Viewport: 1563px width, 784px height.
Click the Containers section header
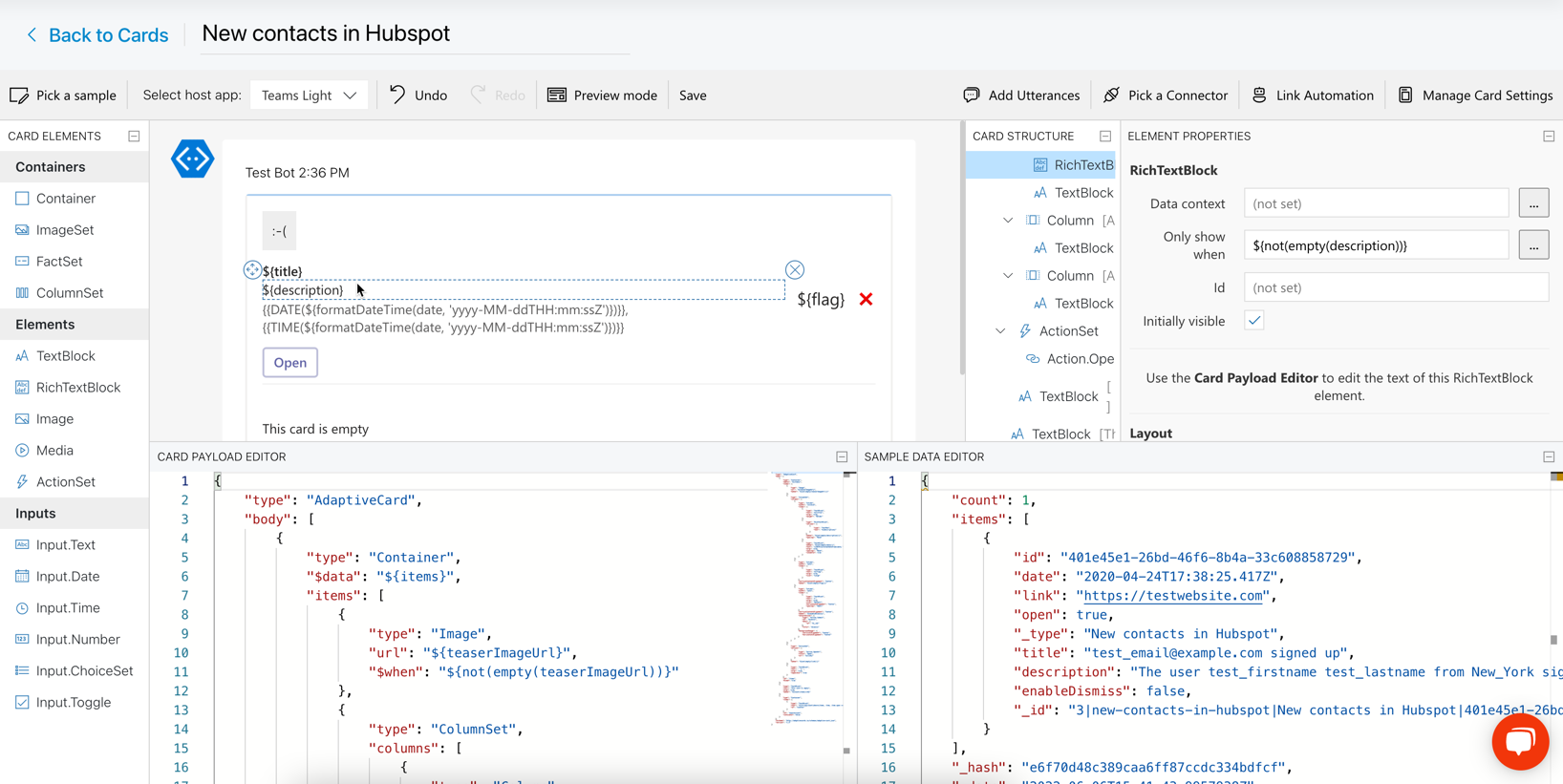click(x=75, y=166)
